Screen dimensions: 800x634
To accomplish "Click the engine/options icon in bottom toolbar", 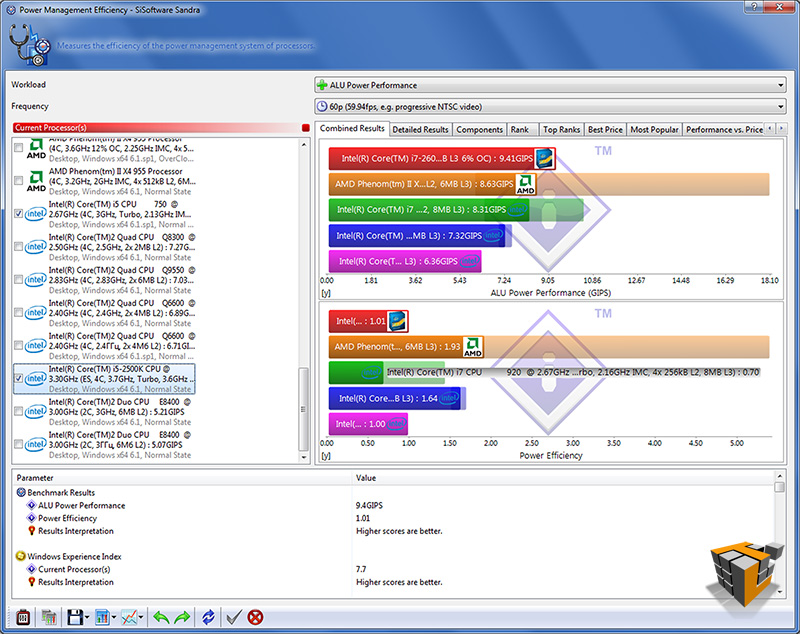I will (23, 617).
